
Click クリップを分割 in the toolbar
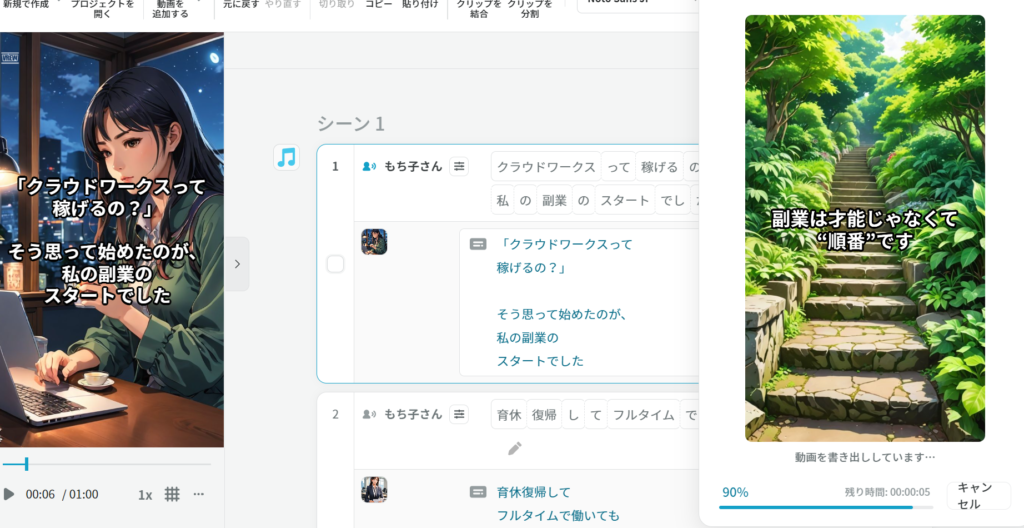click(x=530, y=8)
